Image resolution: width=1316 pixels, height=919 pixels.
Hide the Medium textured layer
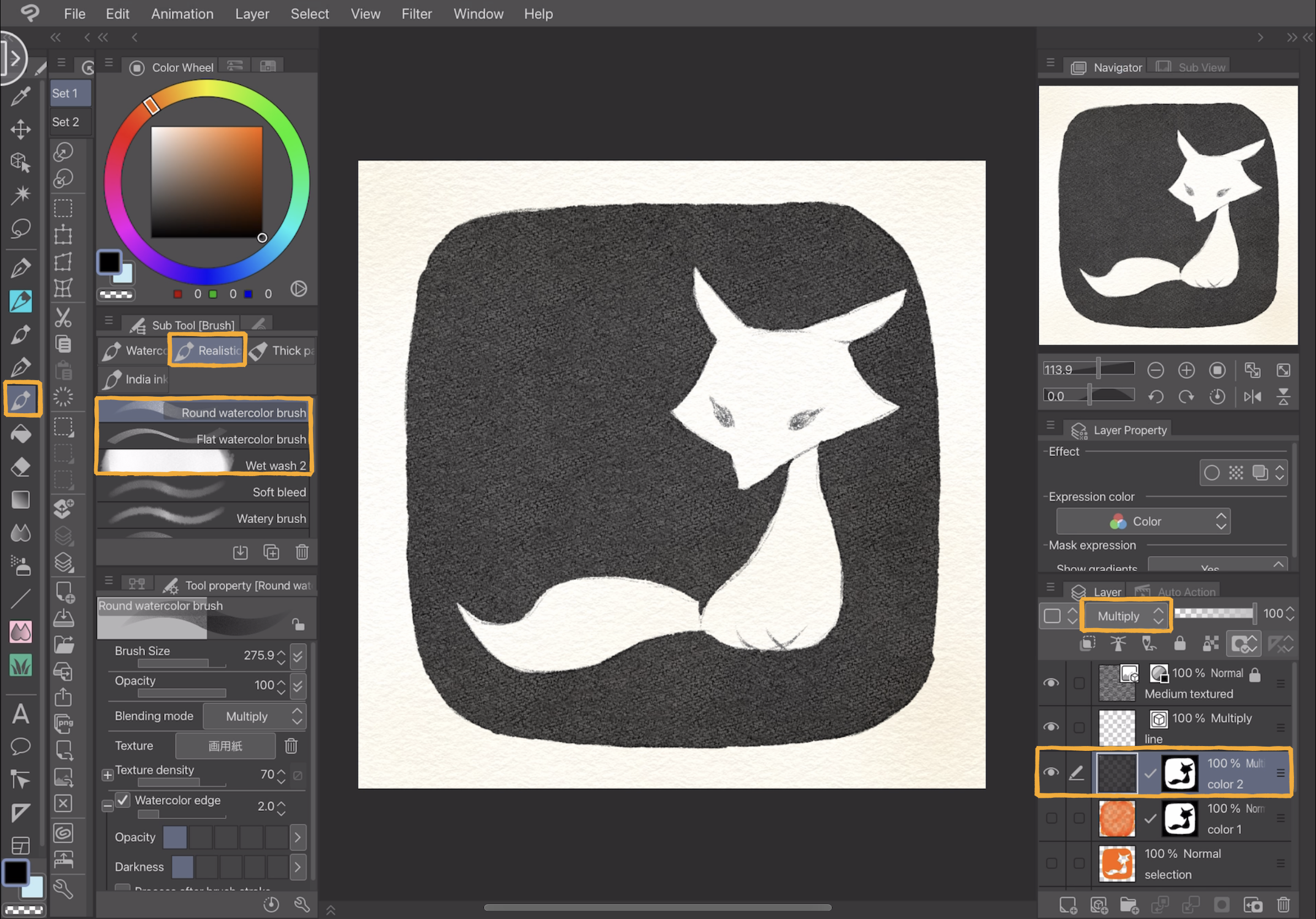(x=1051, y=683)
